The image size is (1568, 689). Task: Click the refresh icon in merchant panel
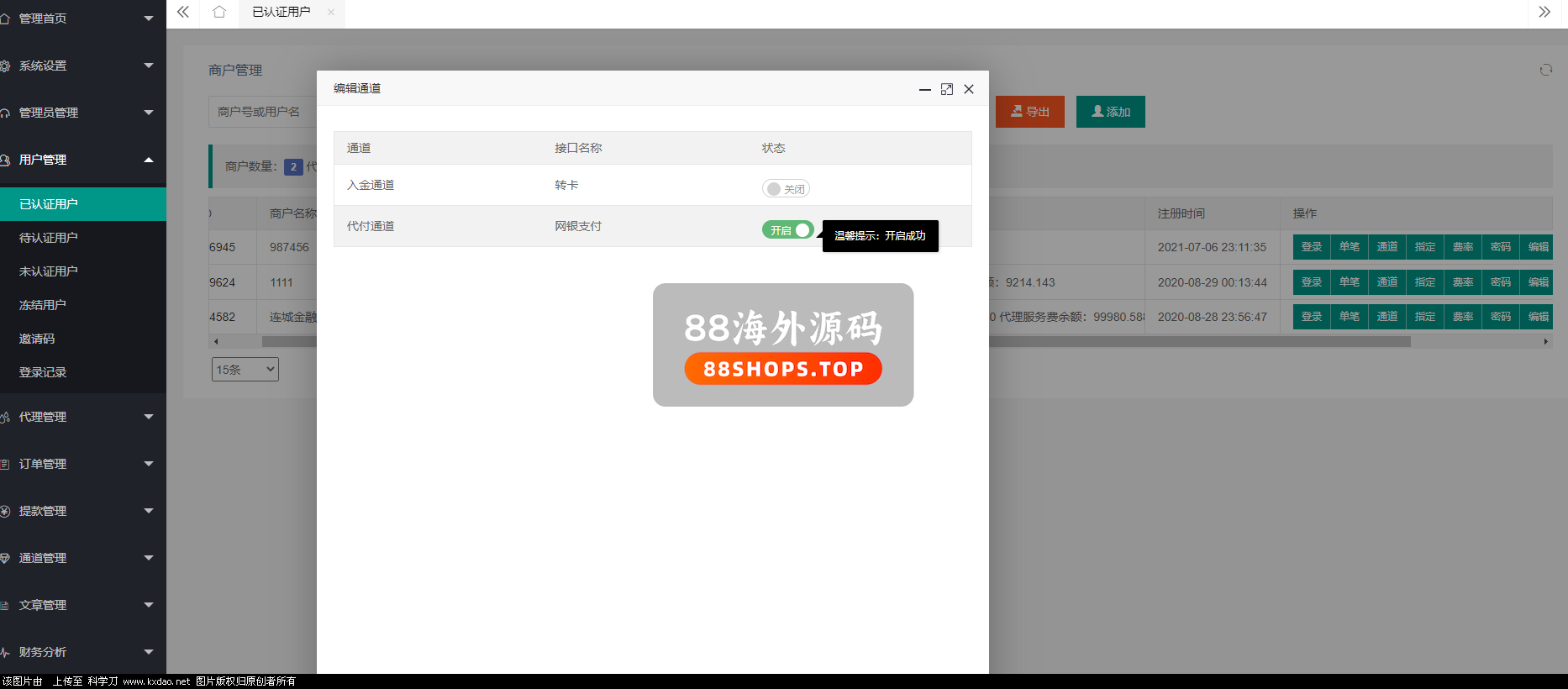1545,70
